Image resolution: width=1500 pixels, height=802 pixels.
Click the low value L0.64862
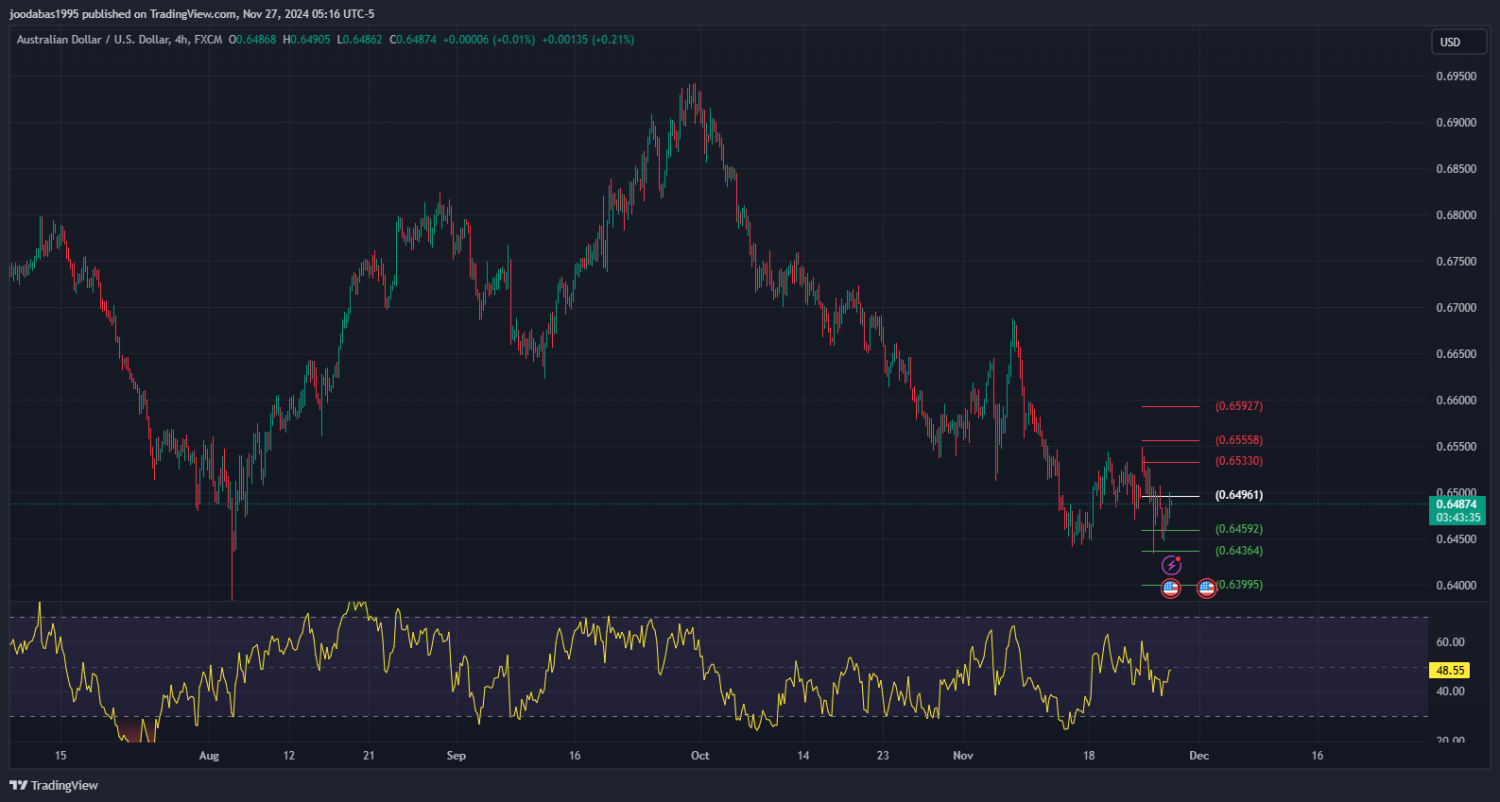(x=360, y=40)
